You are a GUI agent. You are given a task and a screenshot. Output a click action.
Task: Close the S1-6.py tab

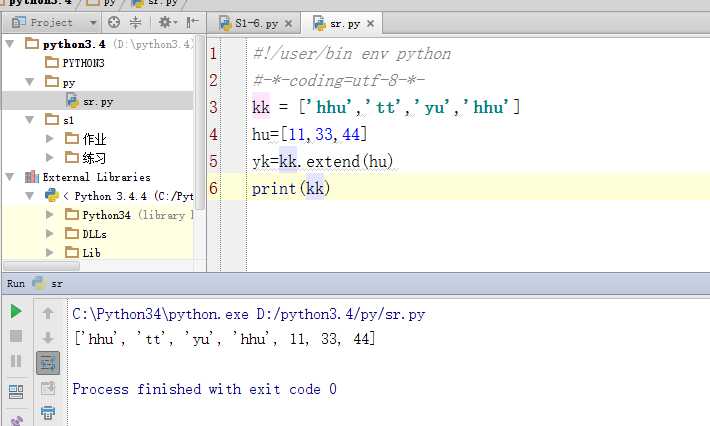pyautogui.click(x=288, y=24)
